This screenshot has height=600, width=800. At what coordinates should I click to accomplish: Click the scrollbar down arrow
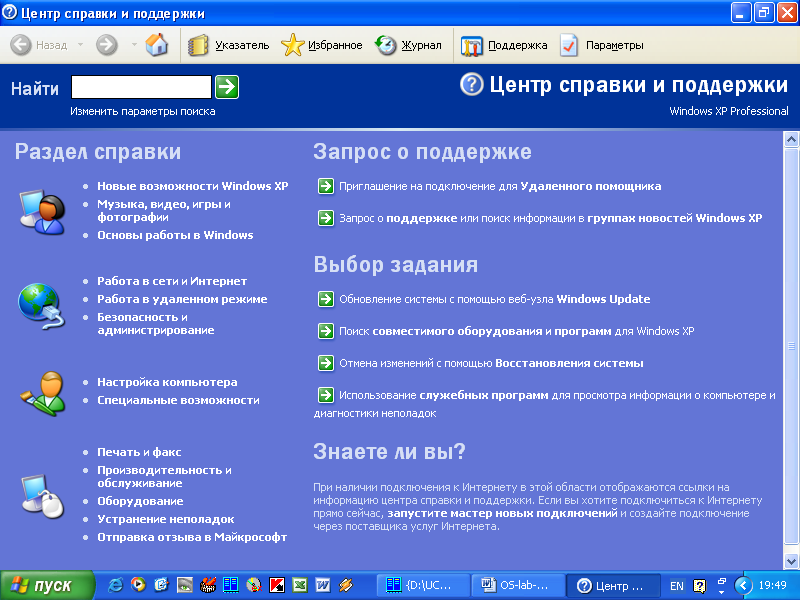coord(791,562)
